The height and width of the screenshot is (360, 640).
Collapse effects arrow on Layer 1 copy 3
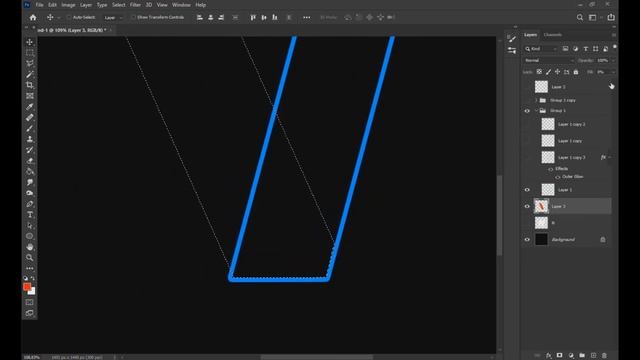610,157
